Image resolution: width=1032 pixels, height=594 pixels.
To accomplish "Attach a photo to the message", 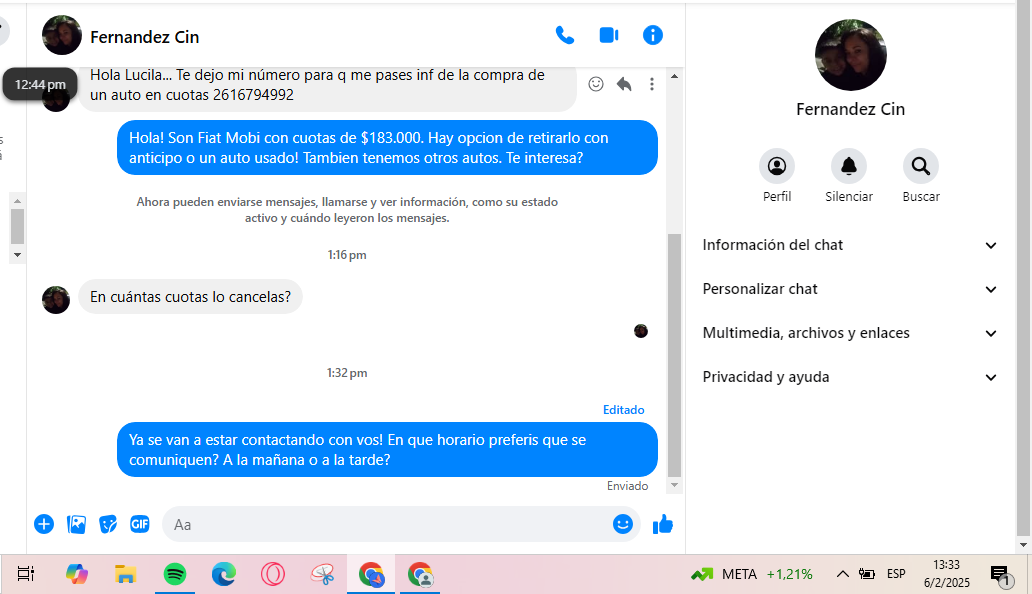I will pos(76,524).
